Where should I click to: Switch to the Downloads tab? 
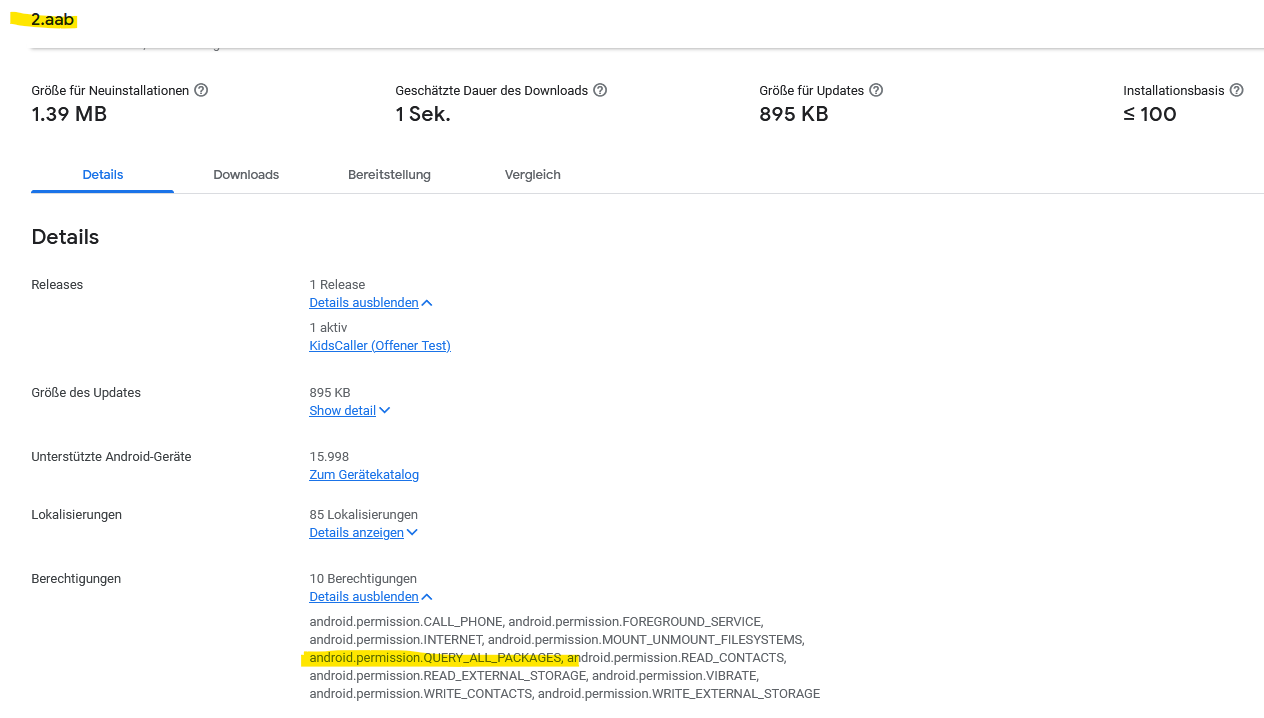pos(246,175)
